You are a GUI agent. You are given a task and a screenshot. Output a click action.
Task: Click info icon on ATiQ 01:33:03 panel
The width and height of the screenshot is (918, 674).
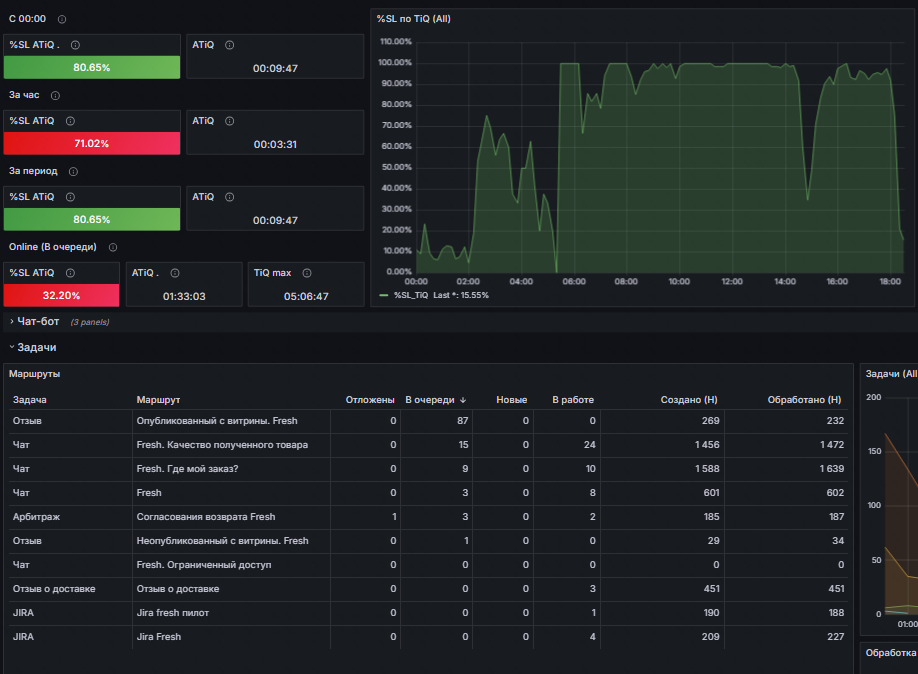pyautogui.click(x=174, y=273)
